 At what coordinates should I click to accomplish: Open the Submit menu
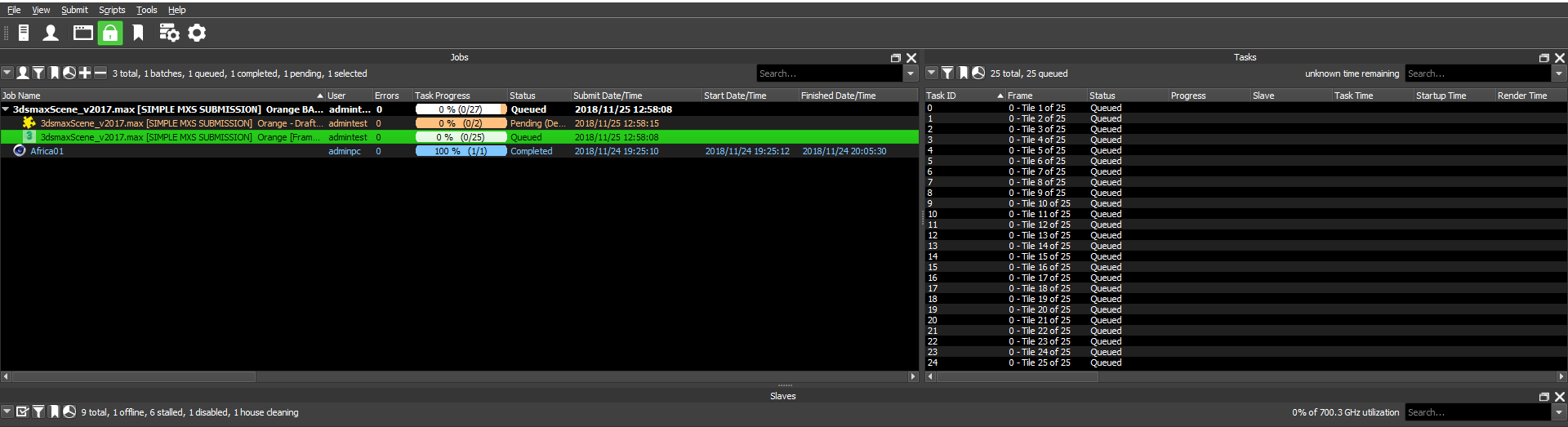74,10
